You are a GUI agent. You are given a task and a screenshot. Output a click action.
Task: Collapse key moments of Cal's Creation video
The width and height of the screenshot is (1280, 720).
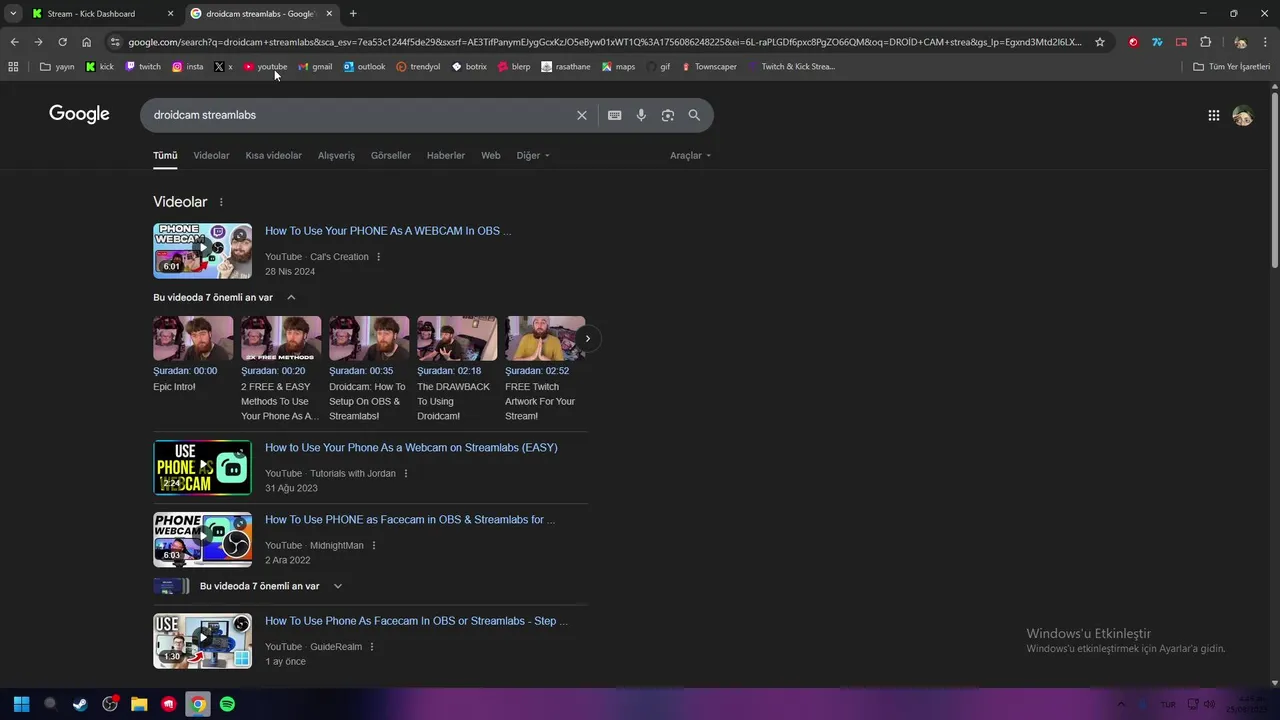[291, 298]
